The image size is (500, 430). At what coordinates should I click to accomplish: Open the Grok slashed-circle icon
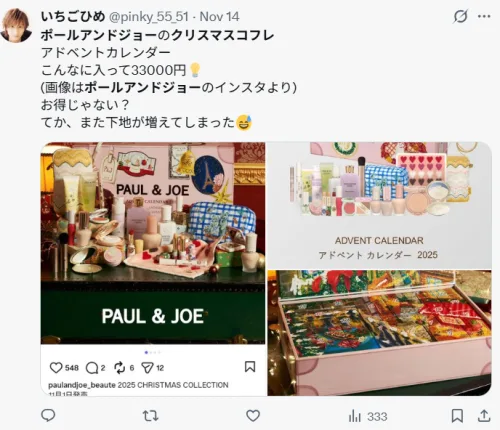tap(460, 16)
